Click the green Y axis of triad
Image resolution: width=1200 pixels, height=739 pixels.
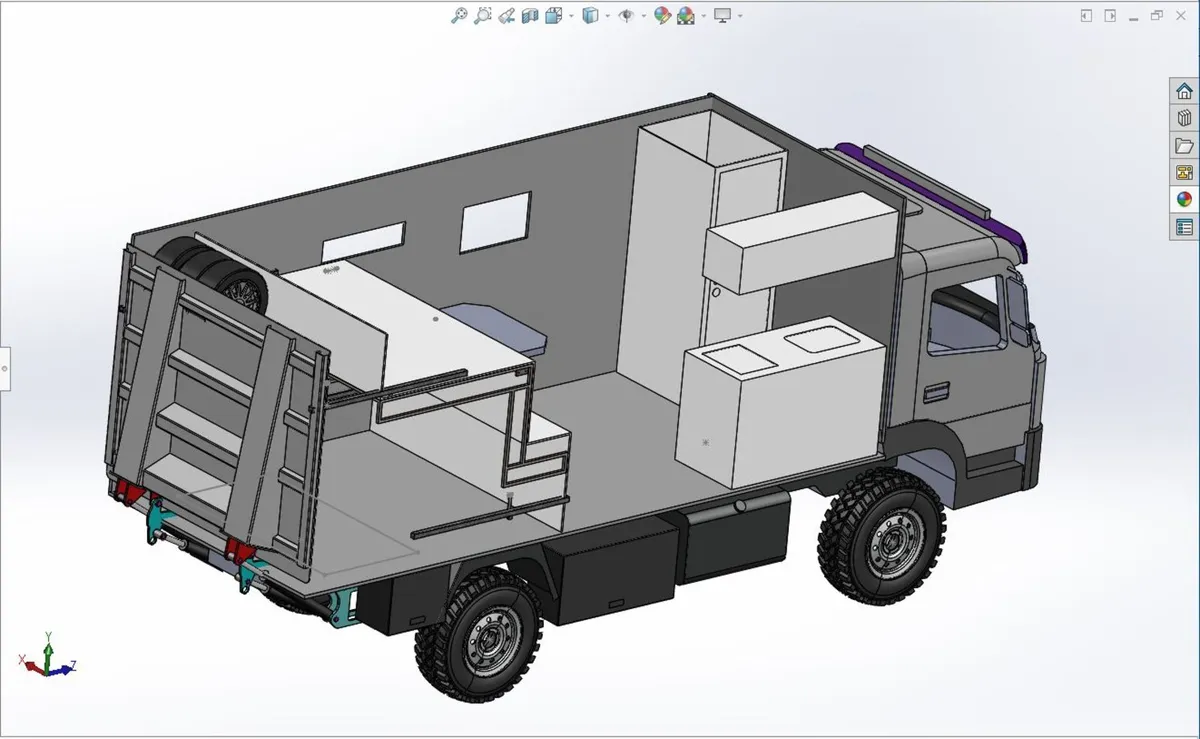pyautogui.click(x=47, y=645)
